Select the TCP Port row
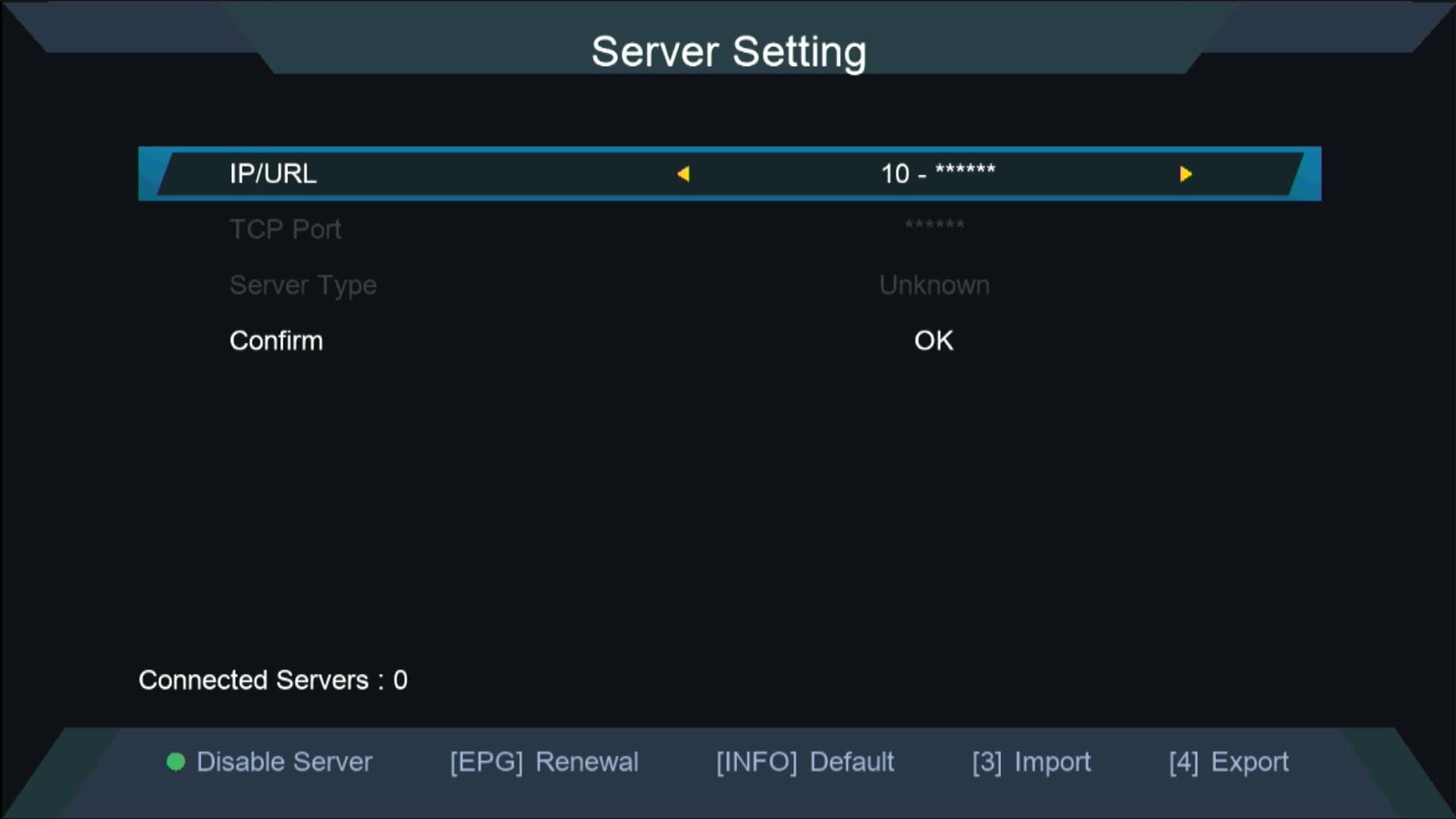The image size is (1456, 819). point(285,229)
